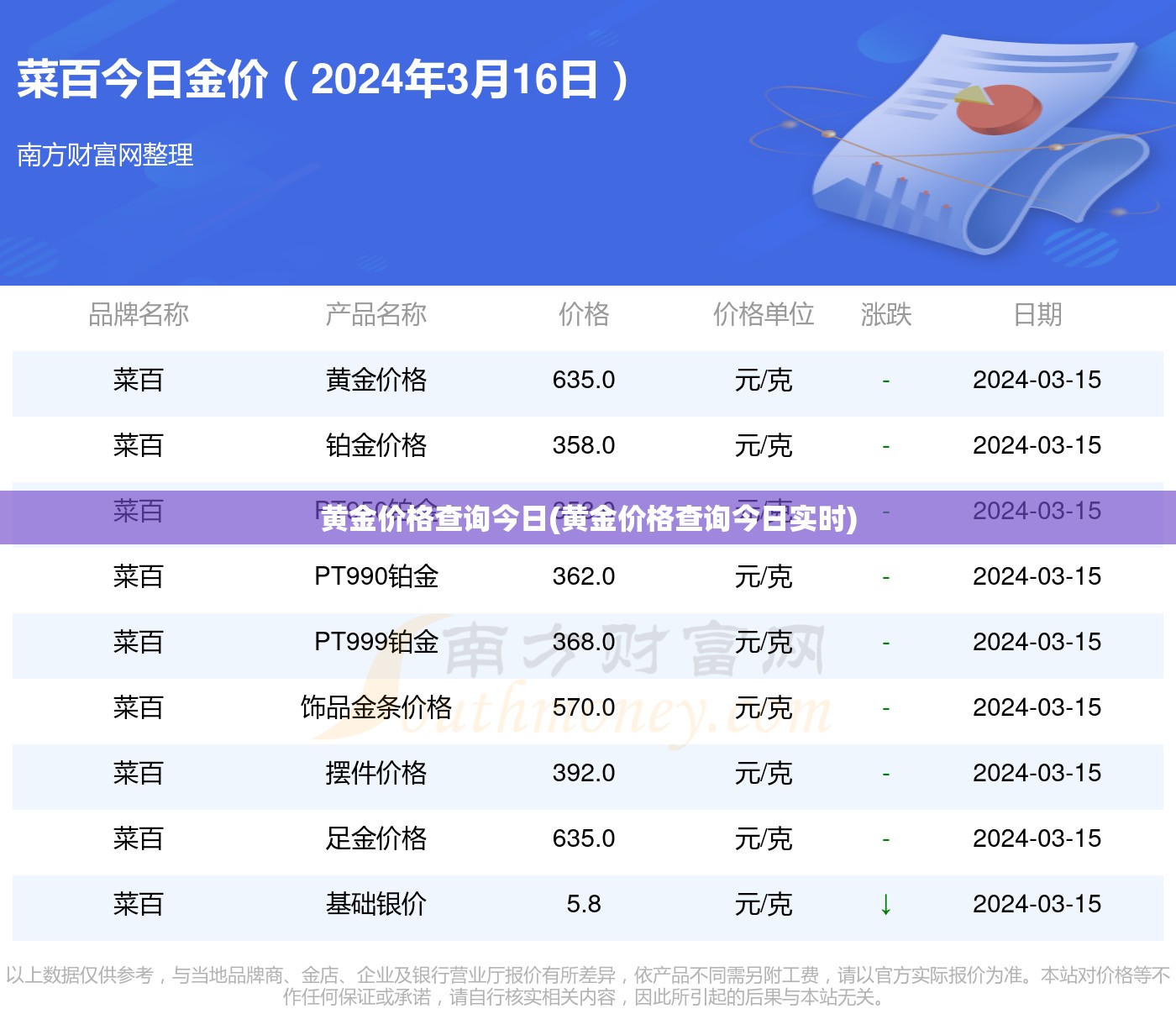The width and height of the screenshot is (1176, 1035).
Task: Click the subtitle 南方财富网整理
Action: pos(105,155)
